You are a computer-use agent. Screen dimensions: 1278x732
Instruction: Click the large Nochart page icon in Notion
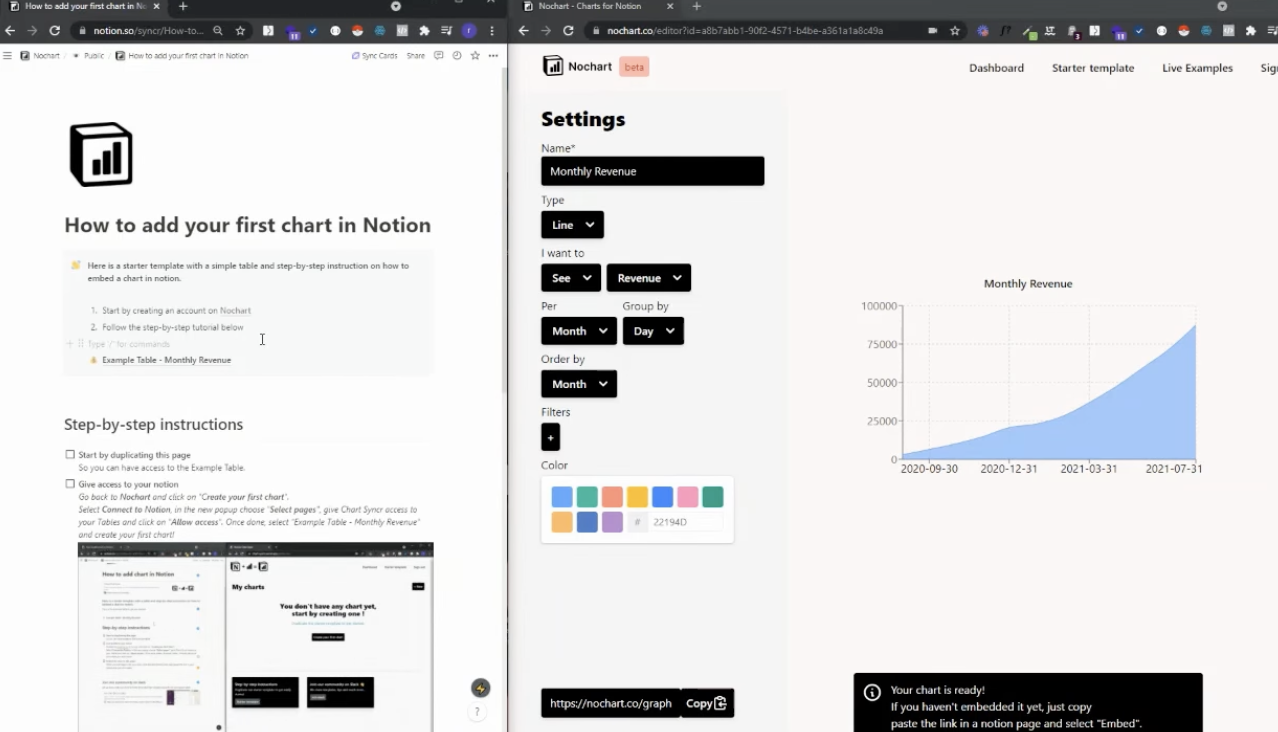(x=101, y=154)
